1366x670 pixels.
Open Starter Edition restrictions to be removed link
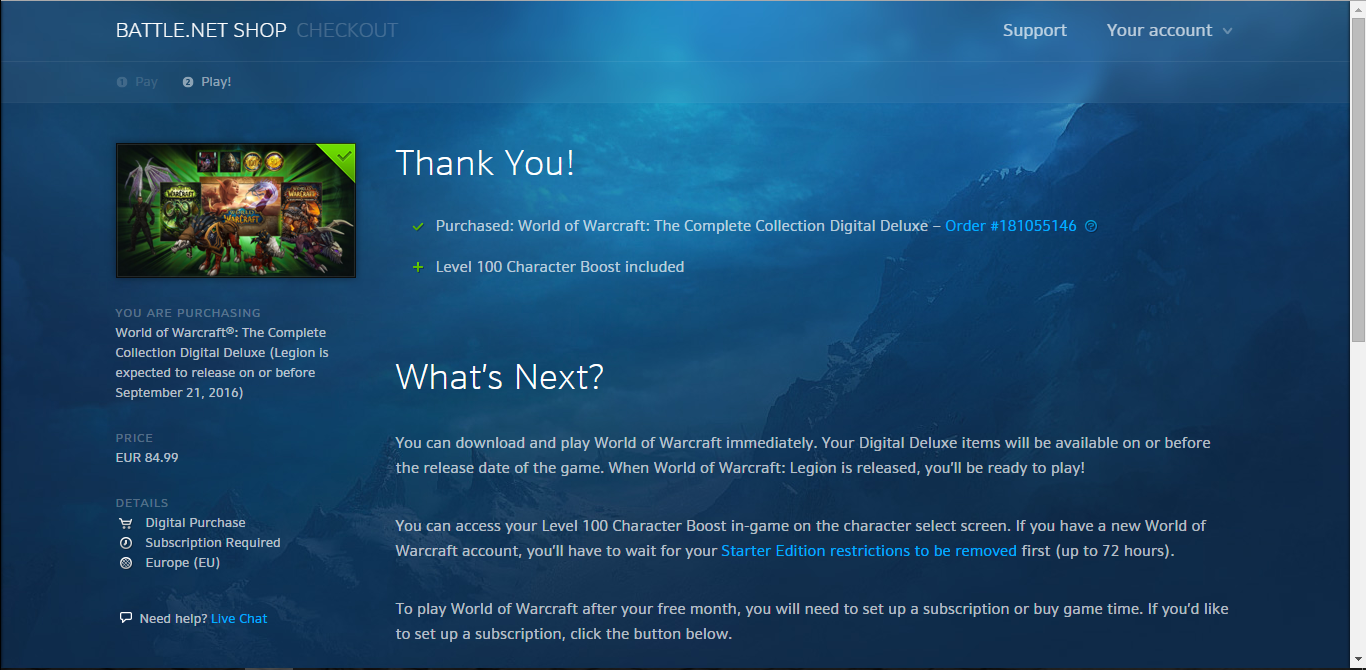click(869, 551)
